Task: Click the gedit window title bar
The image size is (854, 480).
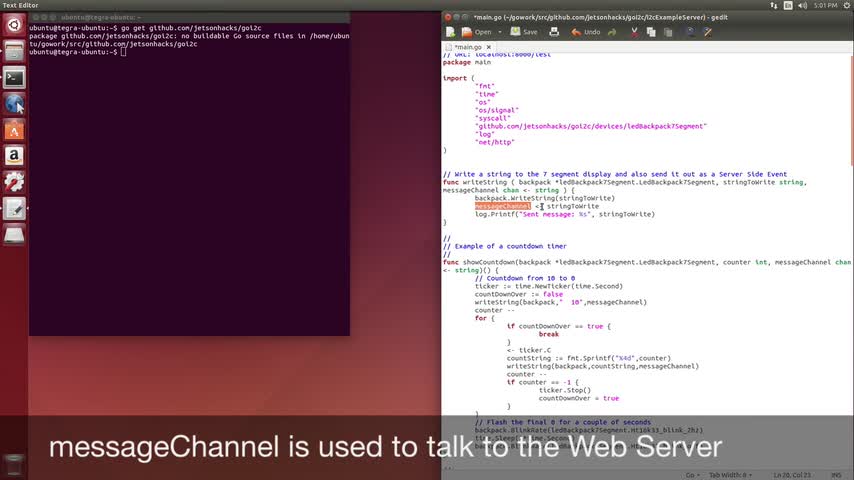Action: pos(648,17)
